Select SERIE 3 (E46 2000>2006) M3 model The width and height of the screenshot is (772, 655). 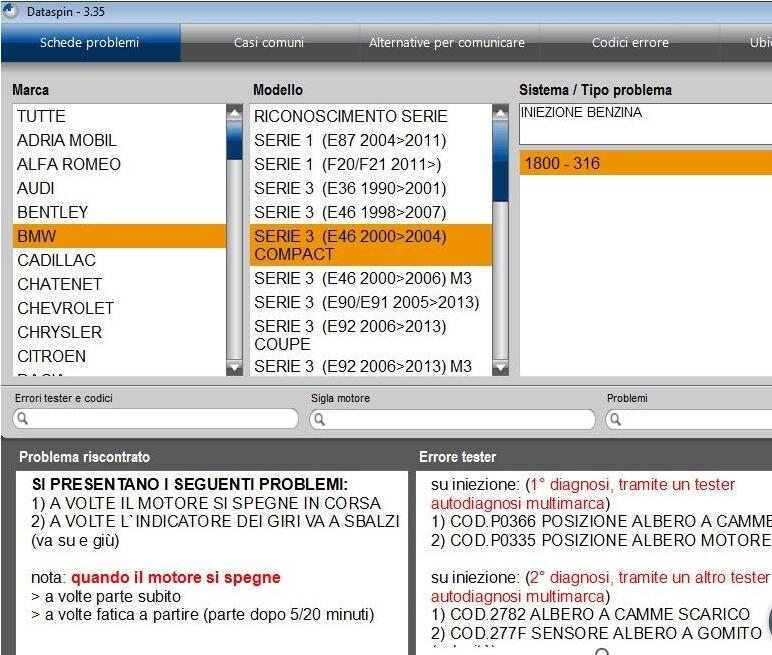(x=371, y=278)
